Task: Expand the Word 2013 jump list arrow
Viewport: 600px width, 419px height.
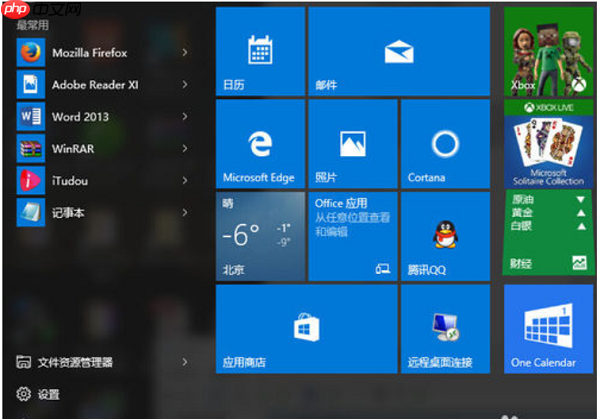Action: pyautogui.click(x=185, y=116)
